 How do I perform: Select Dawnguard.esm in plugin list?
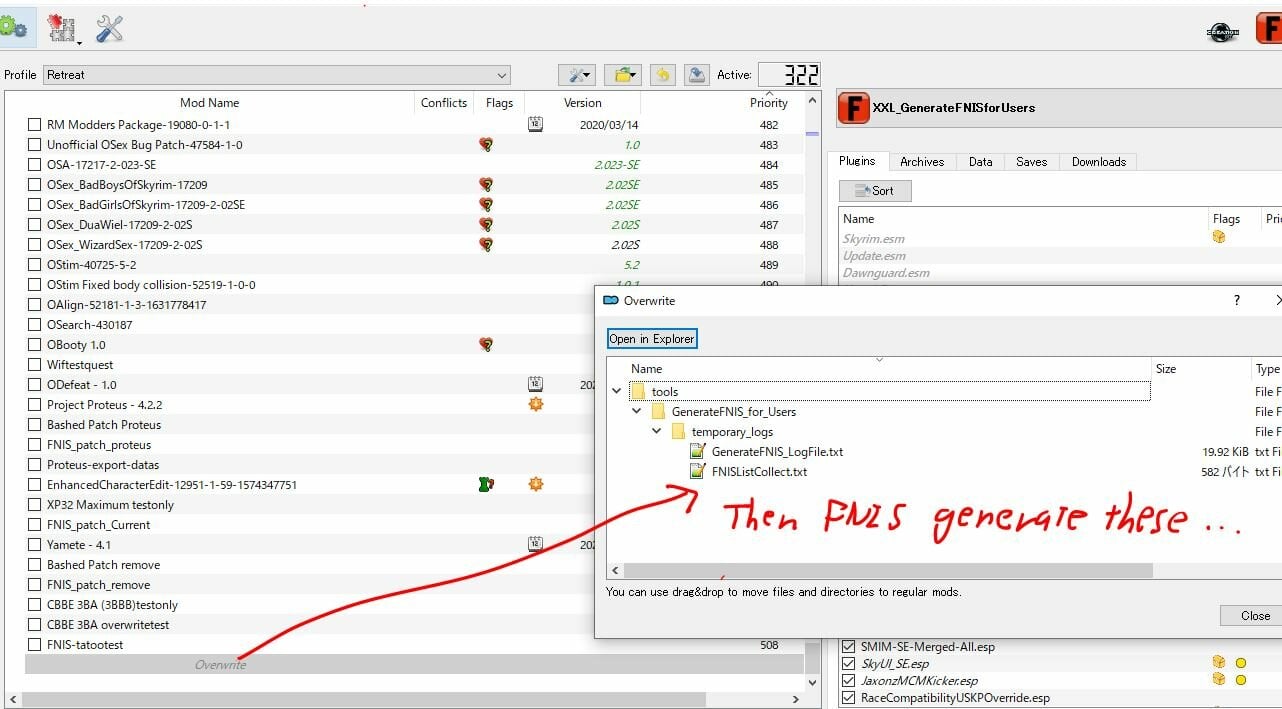click(886, 273)
